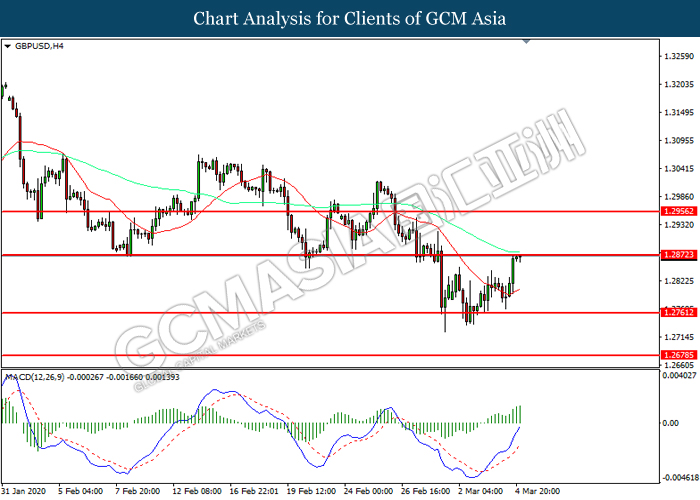Image resolution: width=700 pixels, height=500 pixels.
Task: Click the Chart Analysis for Clients of GCM Asia title
Action: pyautogui.click(x=350, y=18)
